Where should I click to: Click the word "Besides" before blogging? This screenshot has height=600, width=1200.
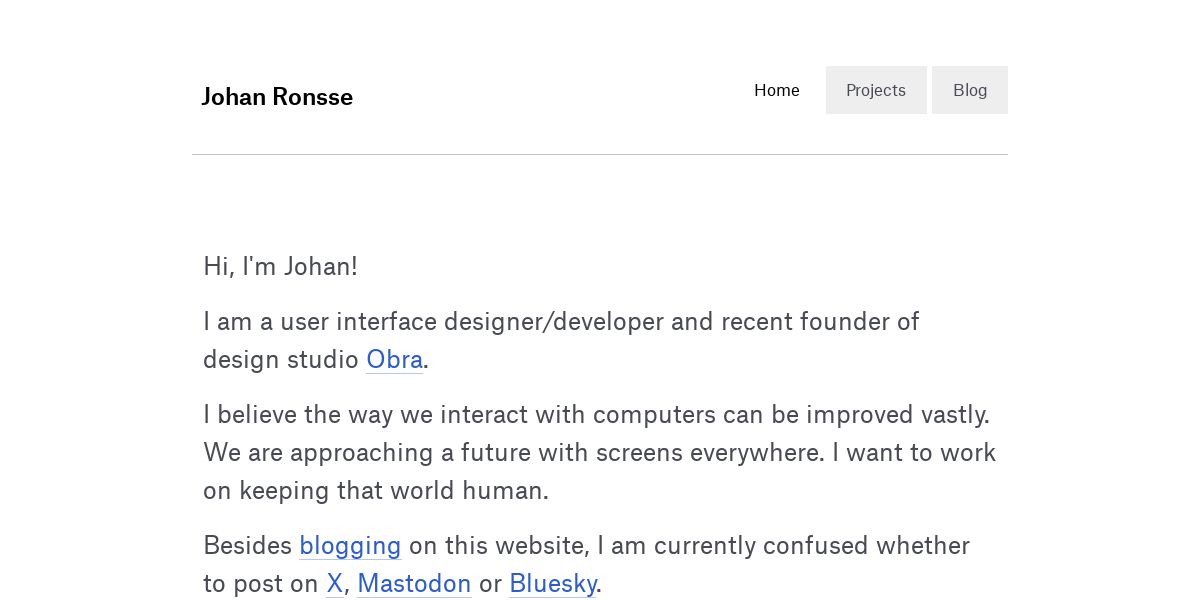247,546
